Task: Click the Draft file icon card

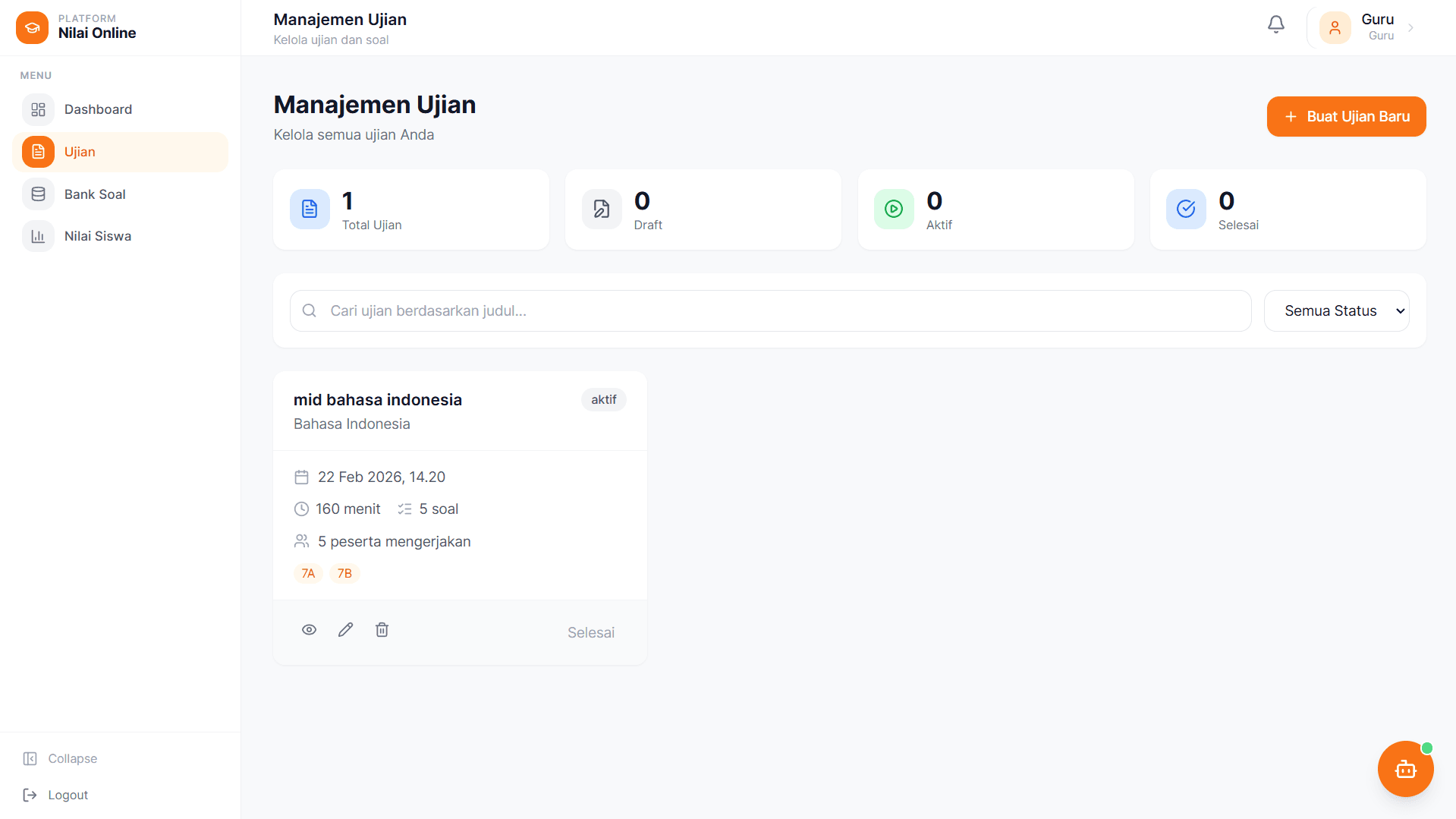Action: 602,209
